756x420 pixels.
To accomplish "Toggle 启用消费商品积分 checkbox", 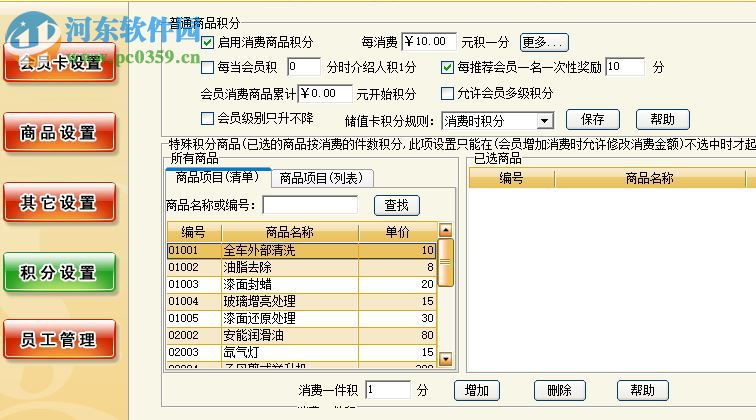I will click(x=207, y=42).
